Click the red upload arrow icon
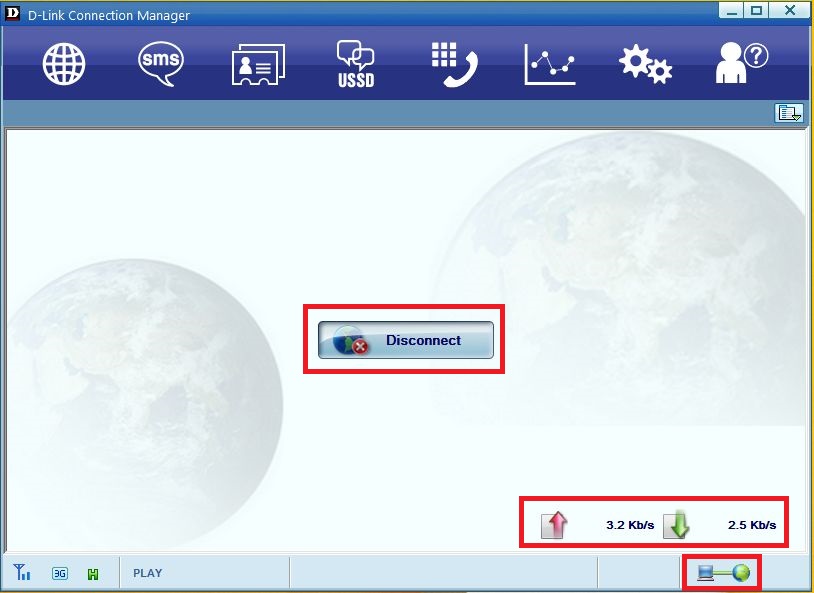Screen dimensions: 814x593 point(554,524)
